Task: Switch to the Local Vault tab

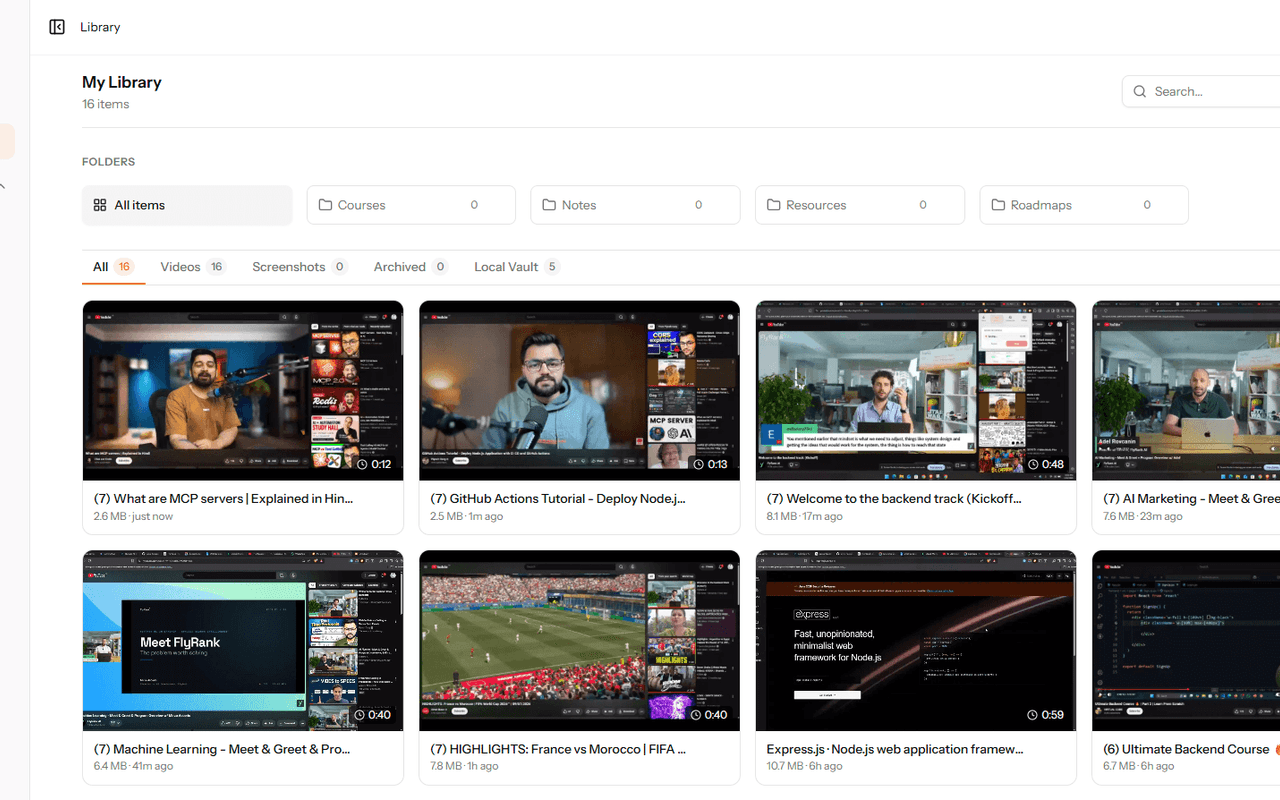Action: 517,267
